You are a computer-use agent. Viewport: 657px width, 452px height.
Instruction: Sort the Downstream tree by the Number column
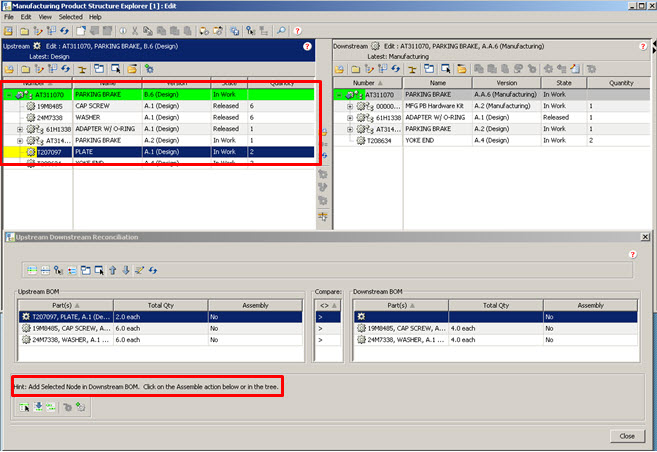[x=367, y=83]
